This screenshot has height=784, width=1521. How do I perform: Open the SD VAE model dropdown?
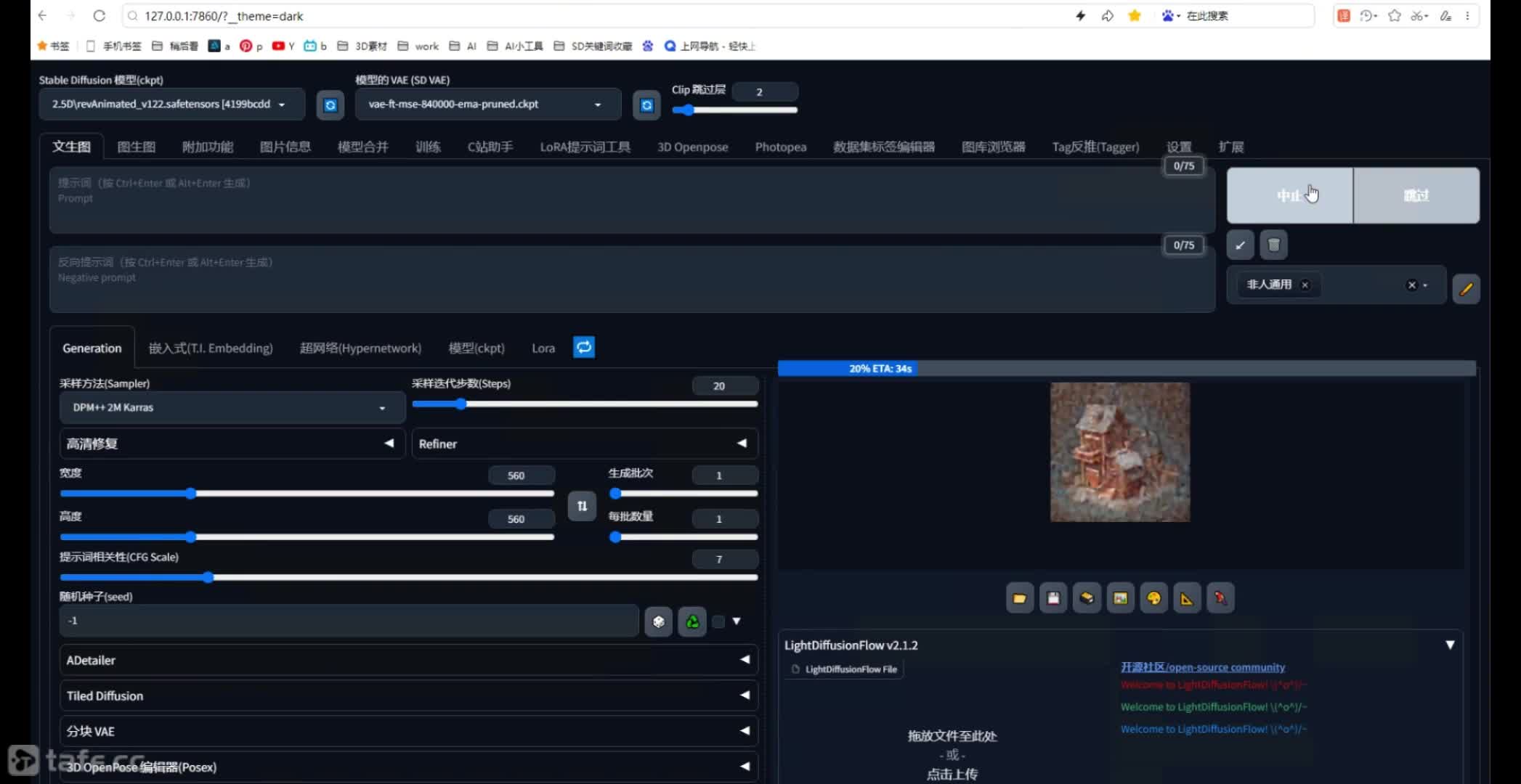pos(488,105)
